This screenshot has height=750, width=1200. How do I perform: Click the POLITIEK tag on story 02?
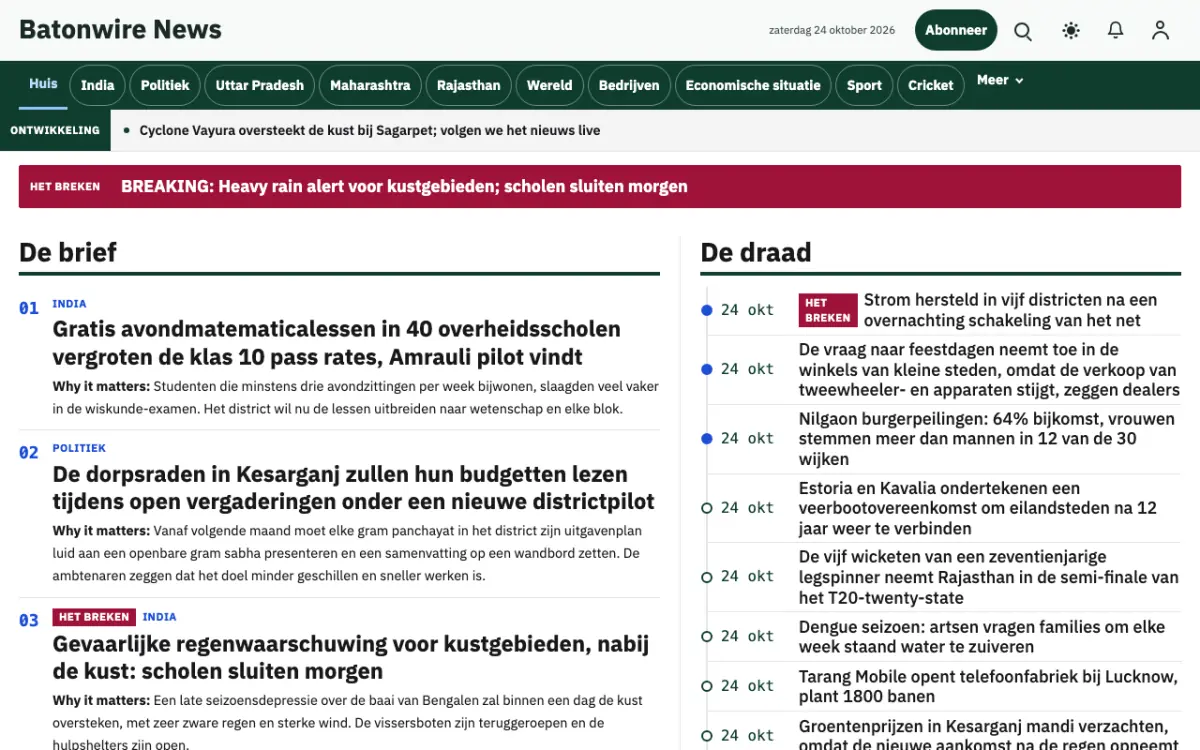click(79, 449)
